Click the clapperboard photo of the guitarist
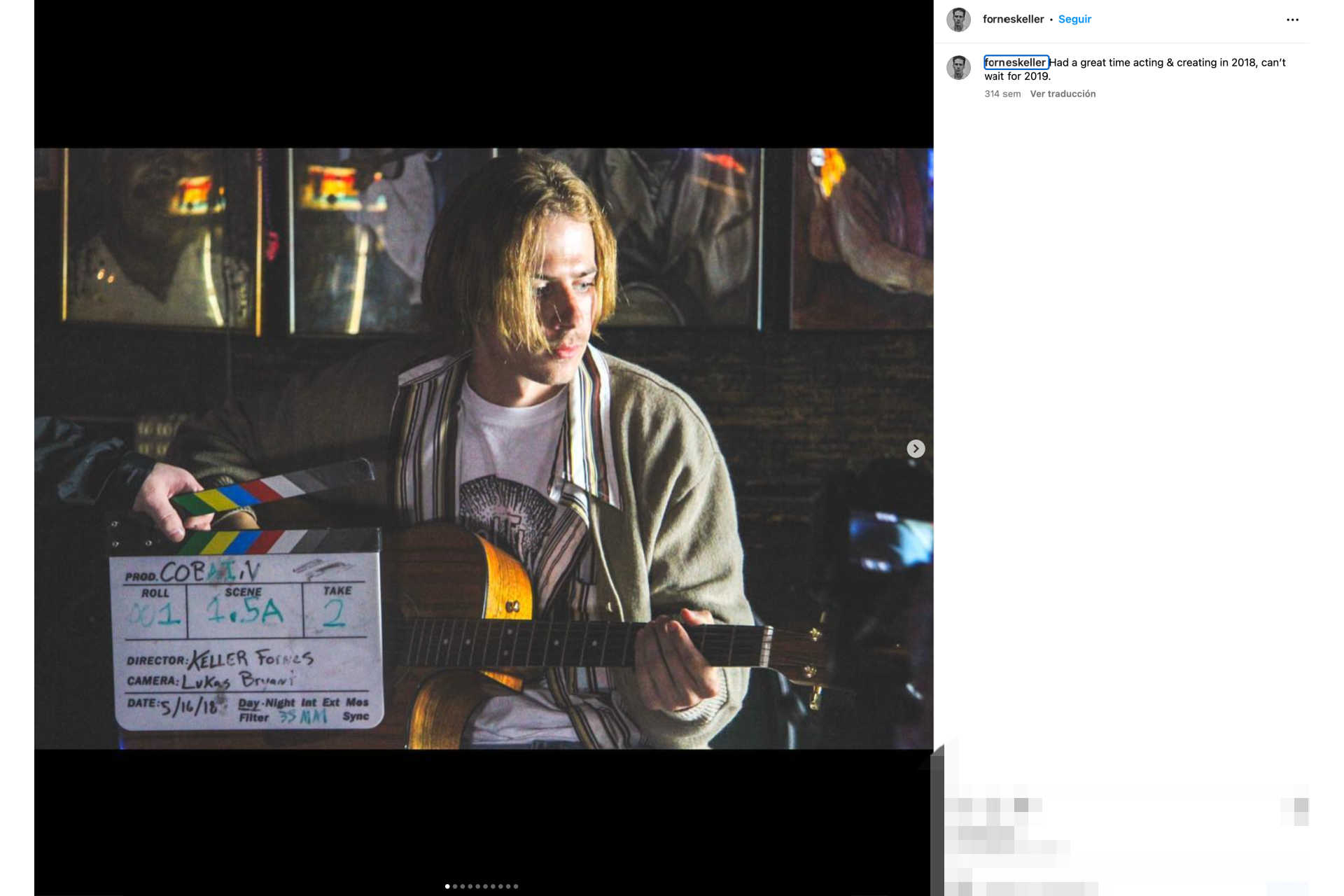This screenshot has width=1344, height=896. click(484, 449)
